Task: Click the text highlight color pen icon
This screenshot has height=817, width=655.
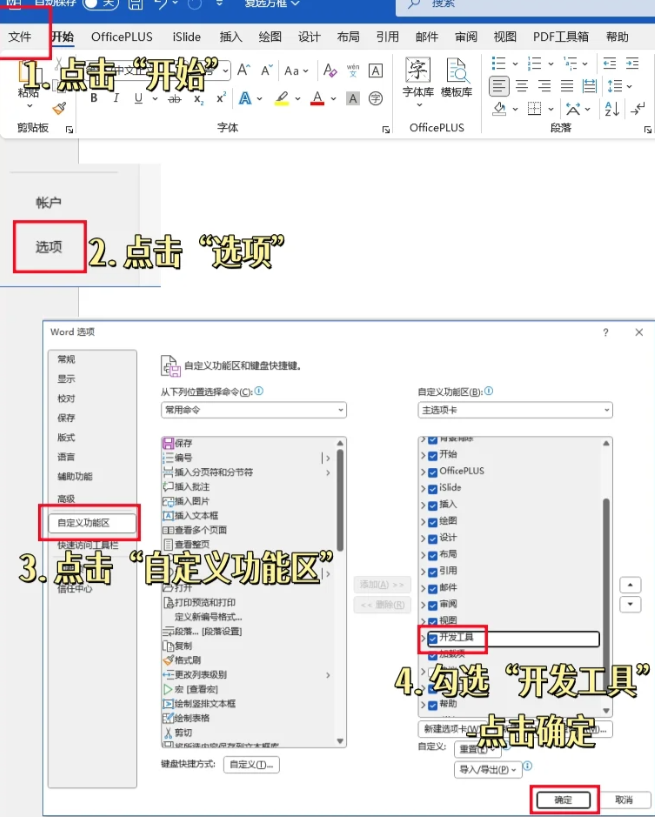Action: (x=282, y=99)
